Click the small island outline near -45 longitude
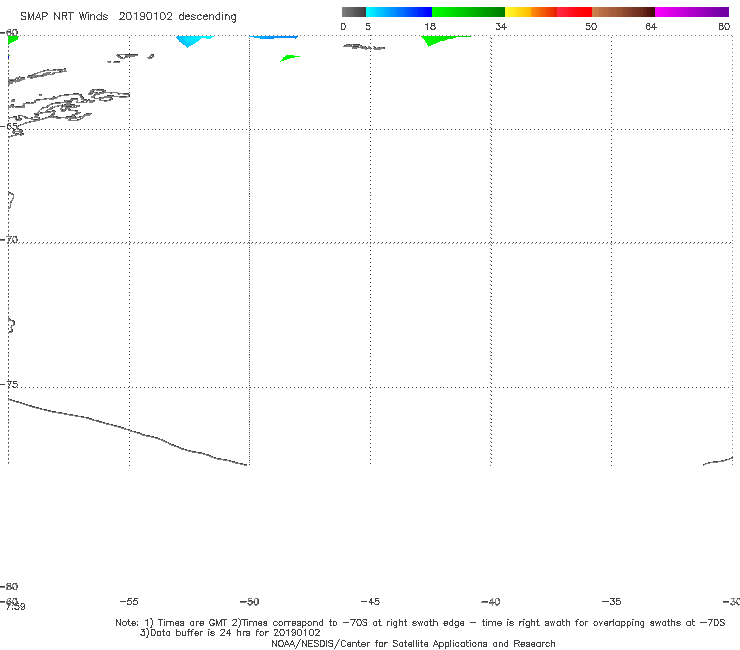740x650 pixels. click(364, 47)
